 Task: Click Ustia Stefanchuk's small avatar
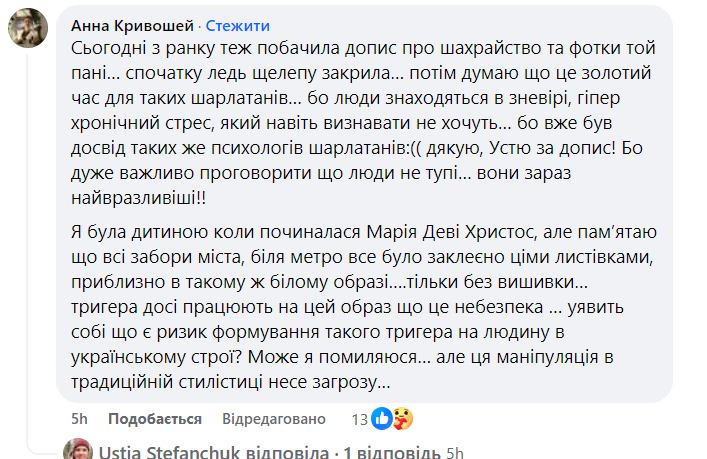point(77,452)
